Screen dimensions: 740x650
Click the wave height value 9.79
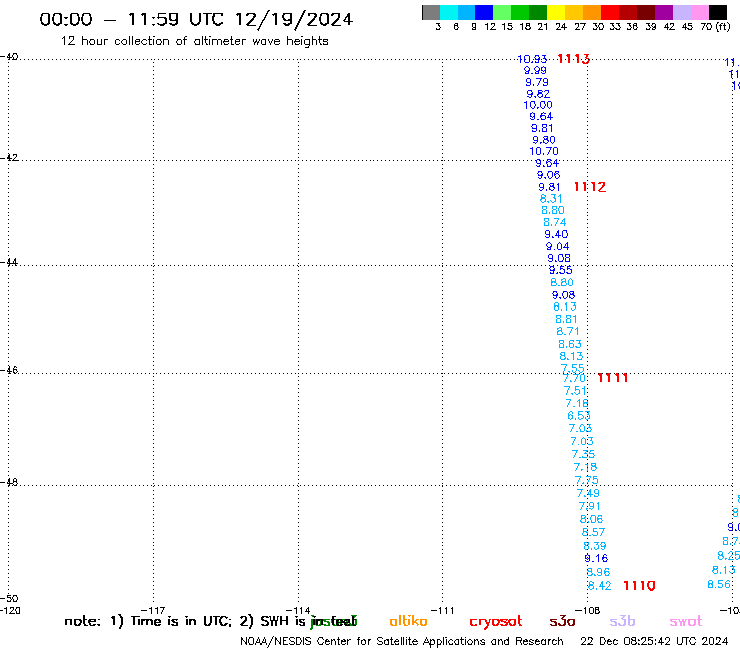point(537,82)
